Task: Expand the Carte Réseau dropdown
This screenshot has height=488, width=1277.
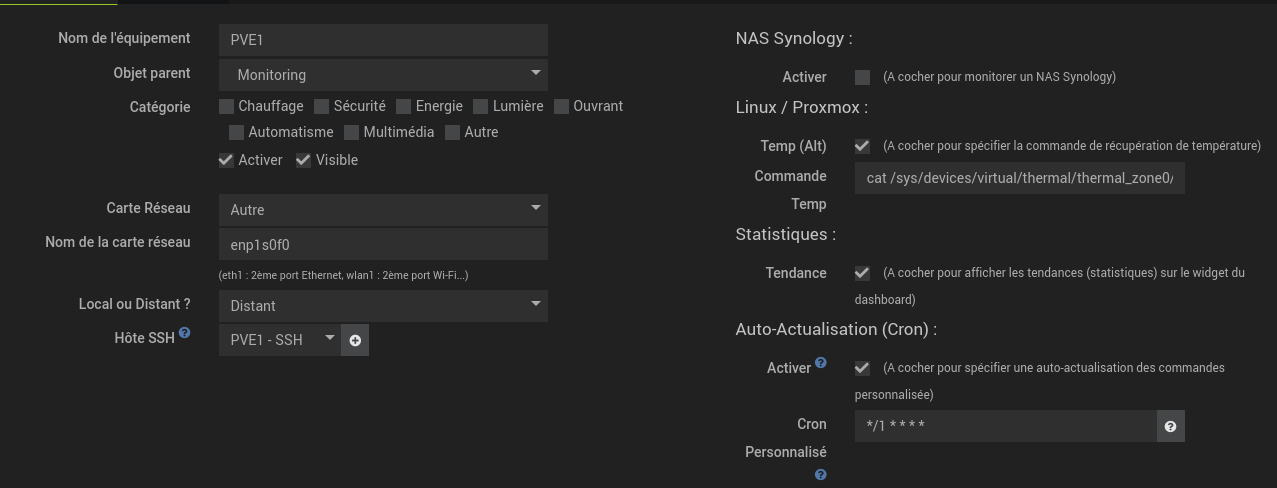Action: tap(383, 210)
